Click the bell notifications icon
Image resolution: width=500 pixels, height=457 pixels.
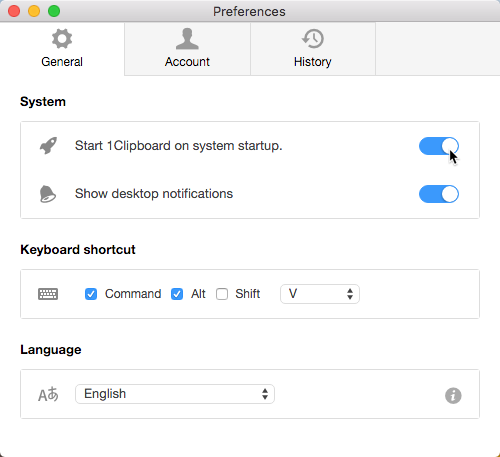48,194
